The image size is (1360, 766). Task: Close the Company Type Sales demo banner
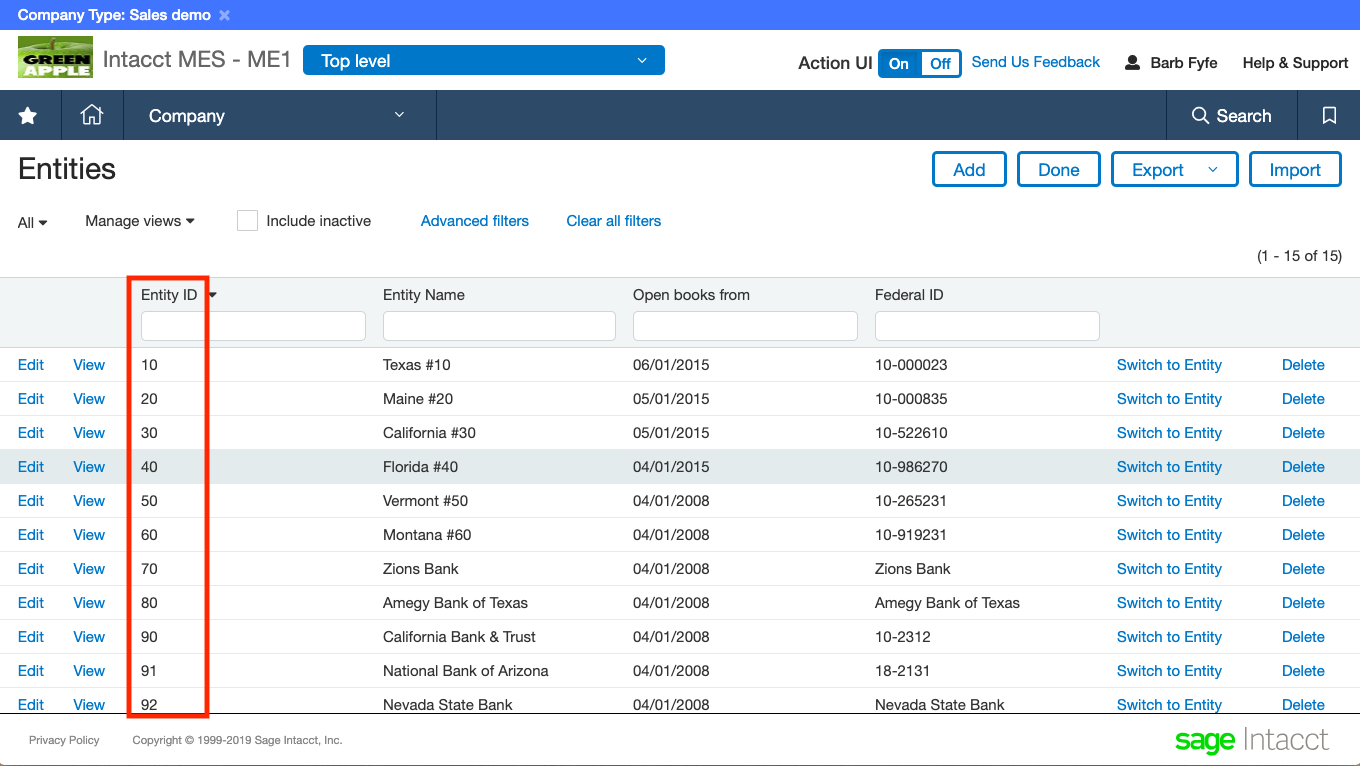coord(224,15)
